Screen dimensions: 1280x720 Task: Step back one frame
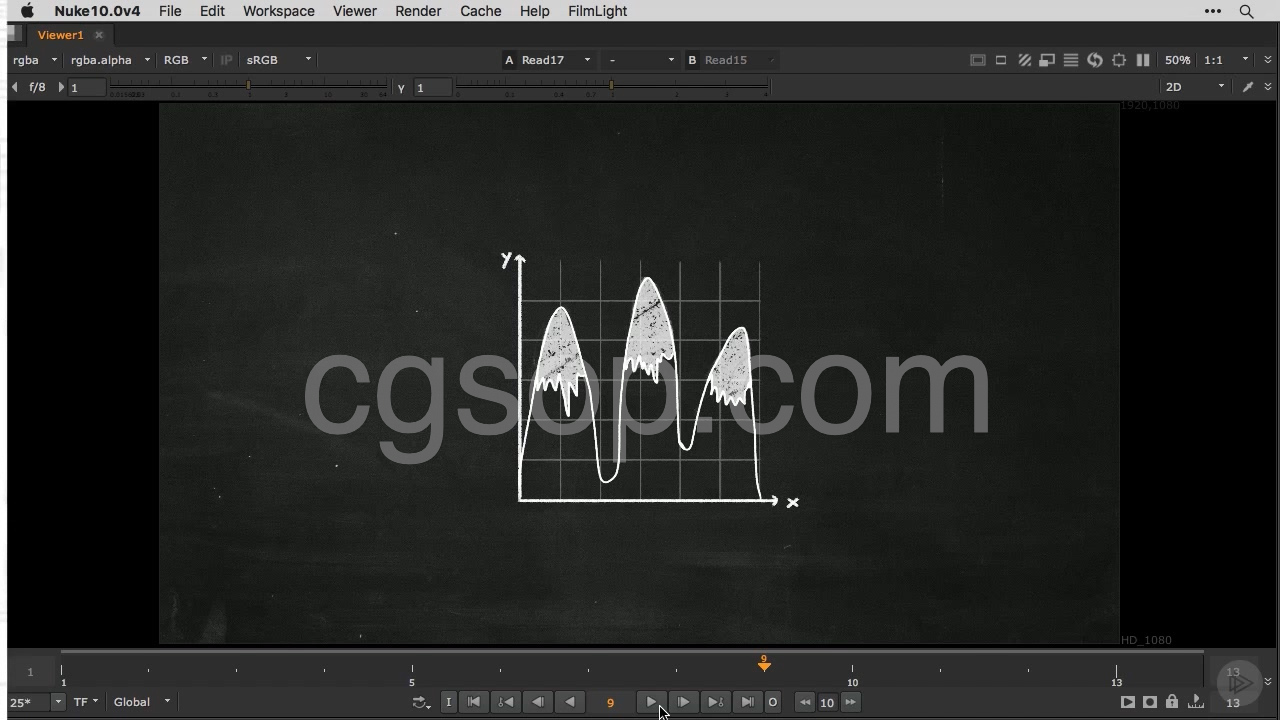pyautogui.click(x=538, y=702)
